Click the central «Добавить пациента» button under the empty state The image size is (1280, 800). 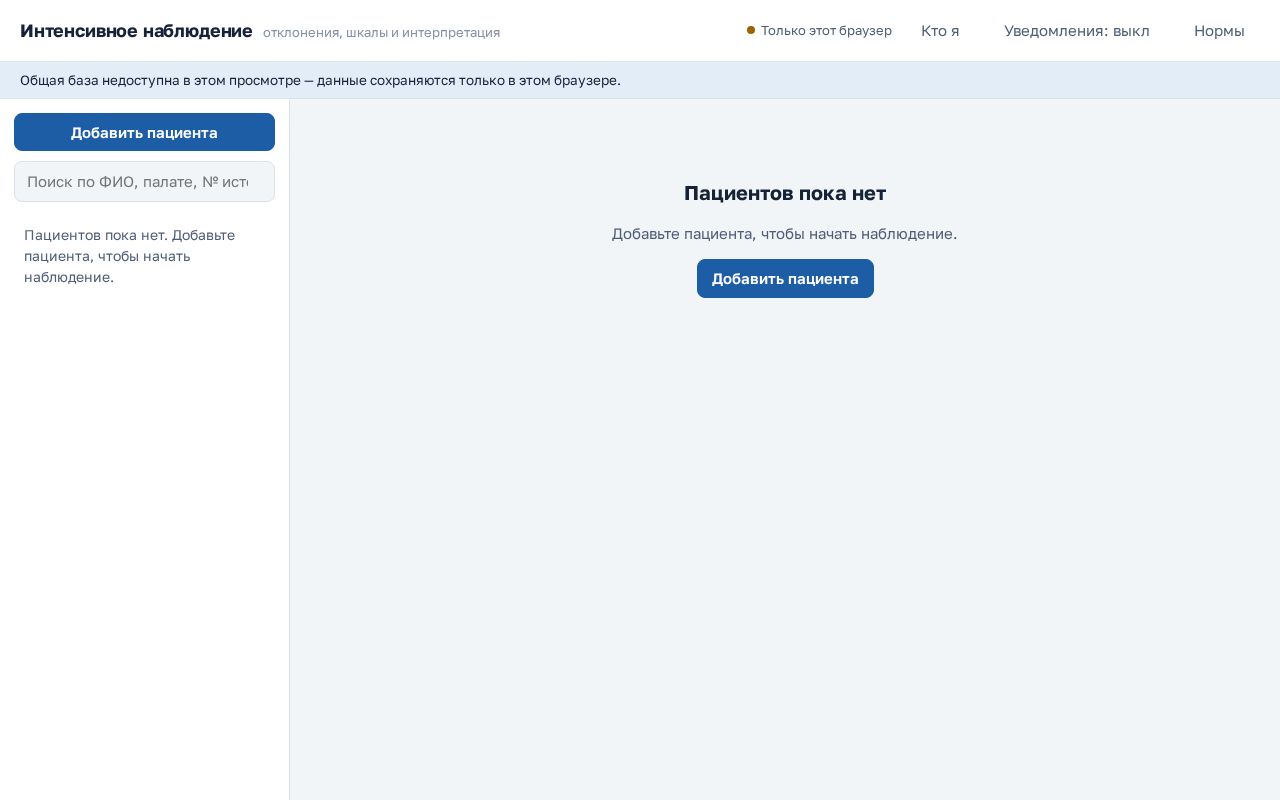(x=785, y=278)
